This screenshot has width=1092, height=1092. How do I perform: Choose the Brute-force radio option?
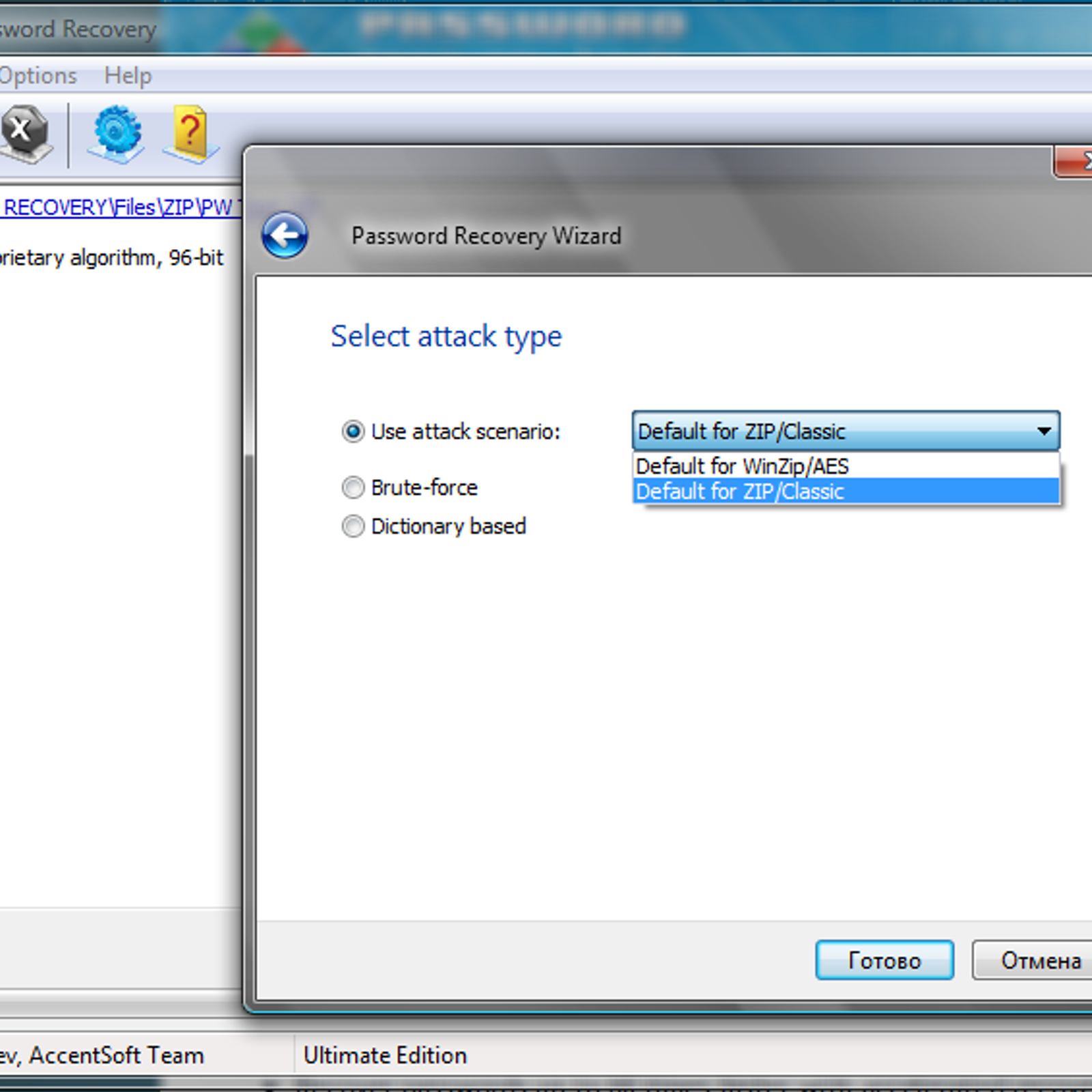[353, 487]
